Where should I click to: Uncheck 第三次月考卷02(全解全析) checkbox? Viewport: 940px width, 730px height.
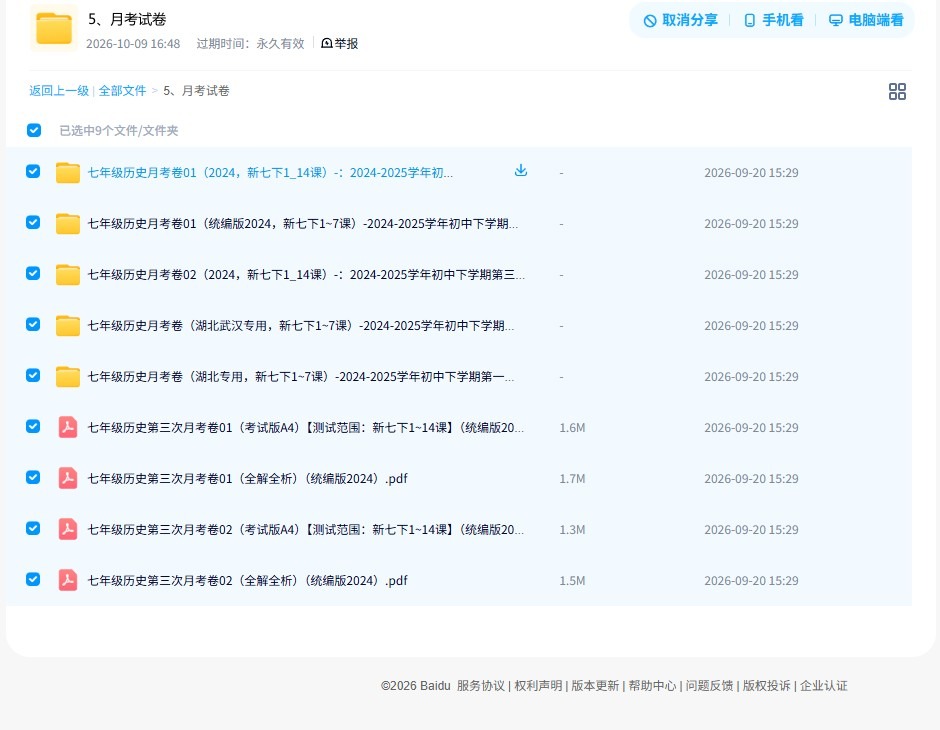click(x=33, y=579)
